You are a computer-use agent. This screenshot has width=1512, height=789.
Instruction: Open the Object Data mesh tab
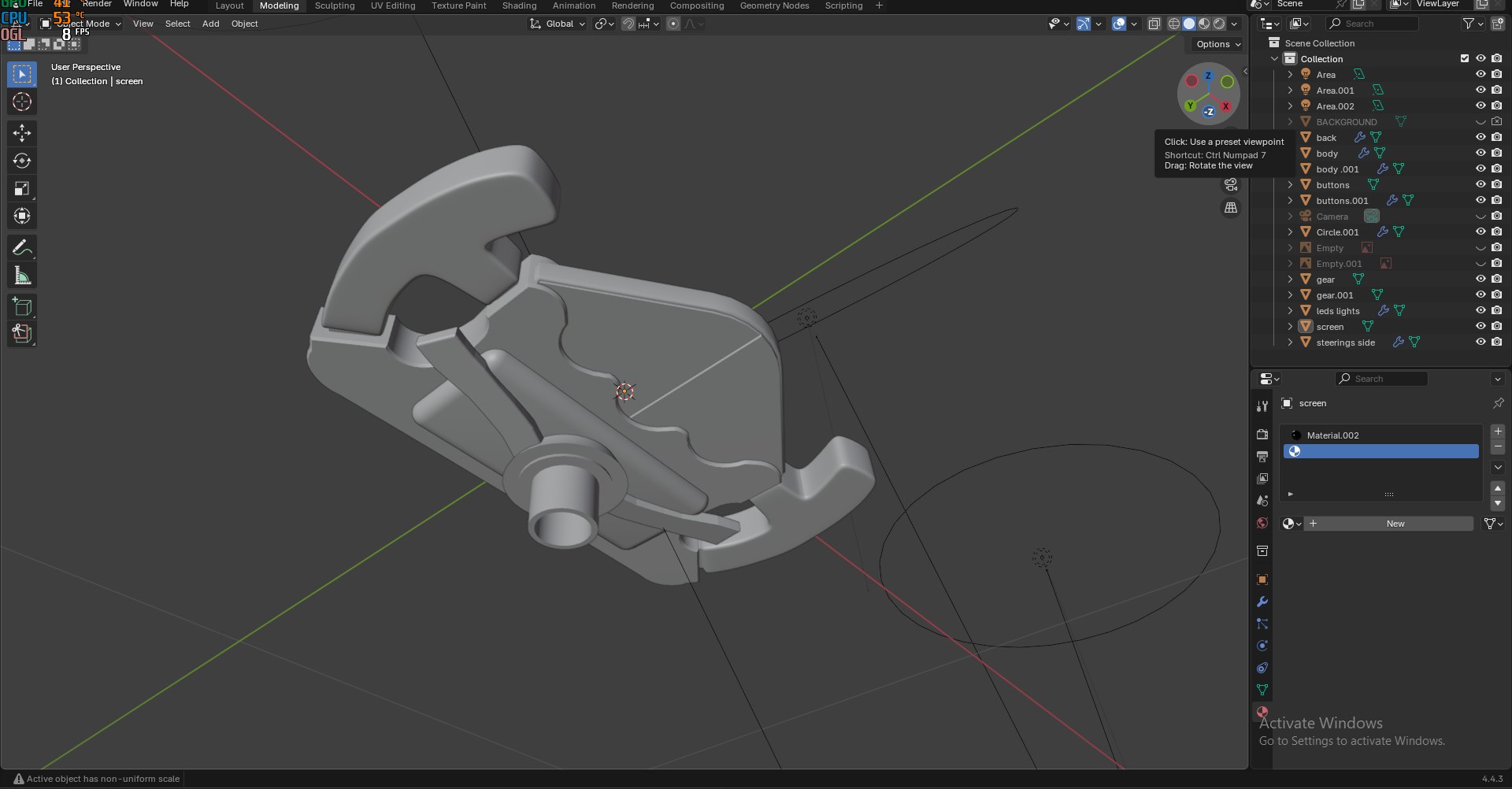pyautogui.click(x=1262, y=690)
